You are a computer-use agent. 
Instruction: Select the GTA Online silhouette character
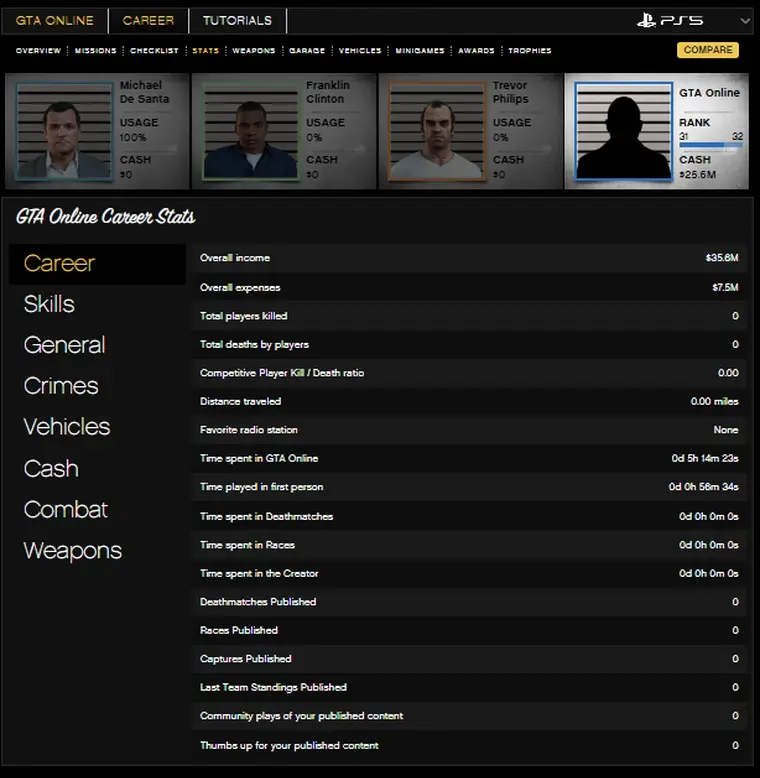point(624,130)
